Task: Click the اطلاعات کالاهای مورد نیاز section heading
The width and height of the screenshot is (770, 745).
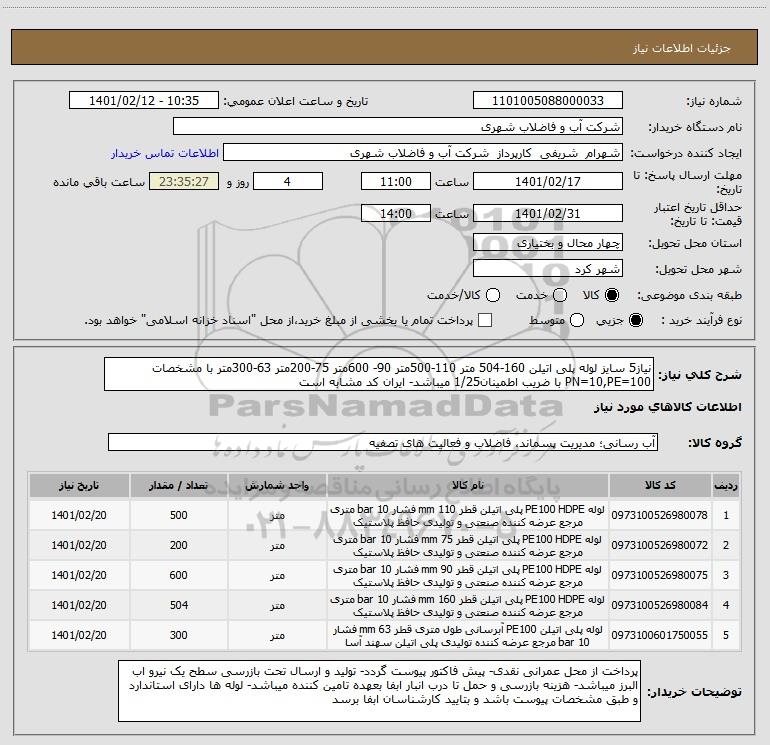Action: click(x=667, y=407)
